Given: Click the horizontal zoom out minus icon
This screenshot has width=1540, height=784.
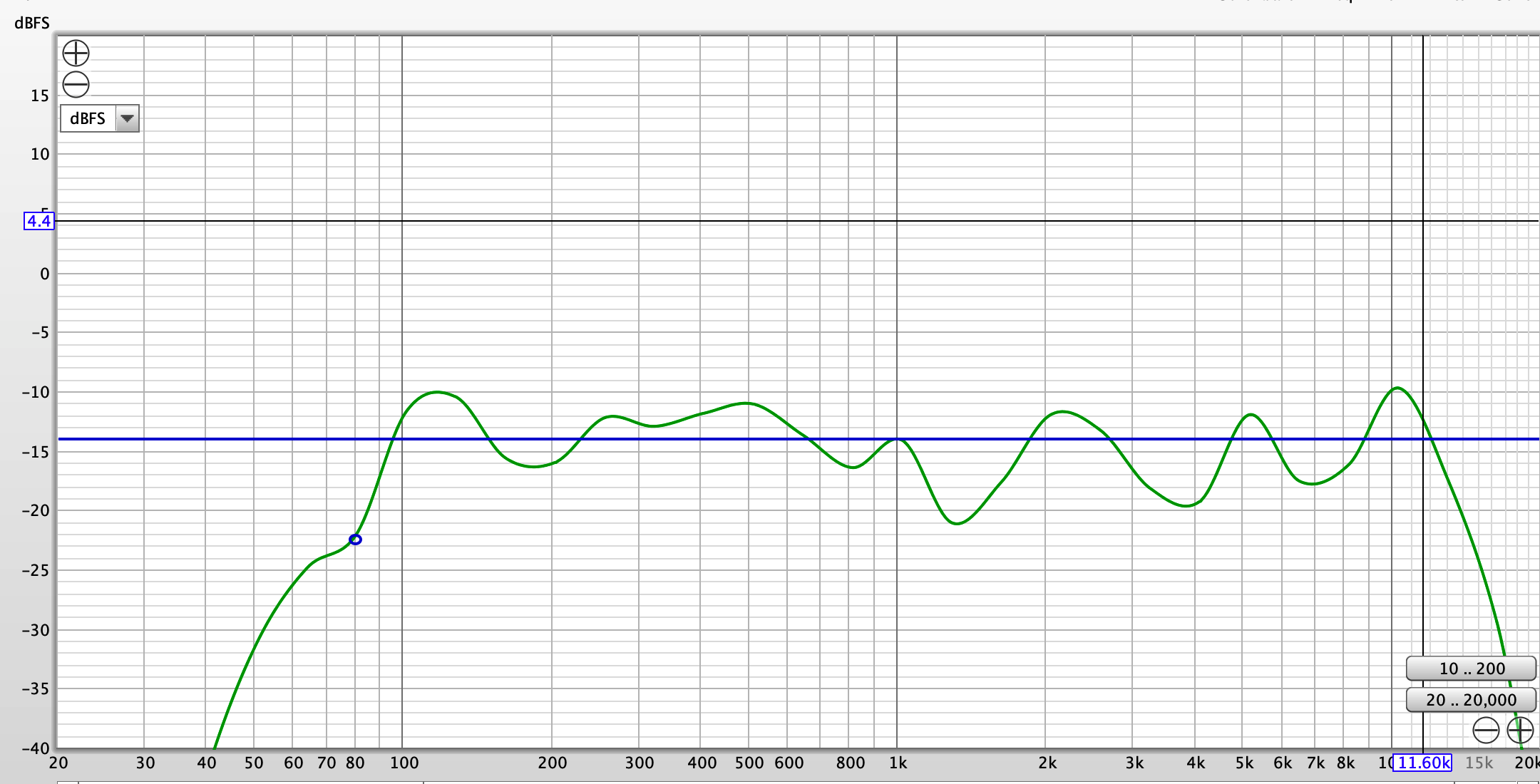Looking at the screenshot, I should pos(1486,731).
